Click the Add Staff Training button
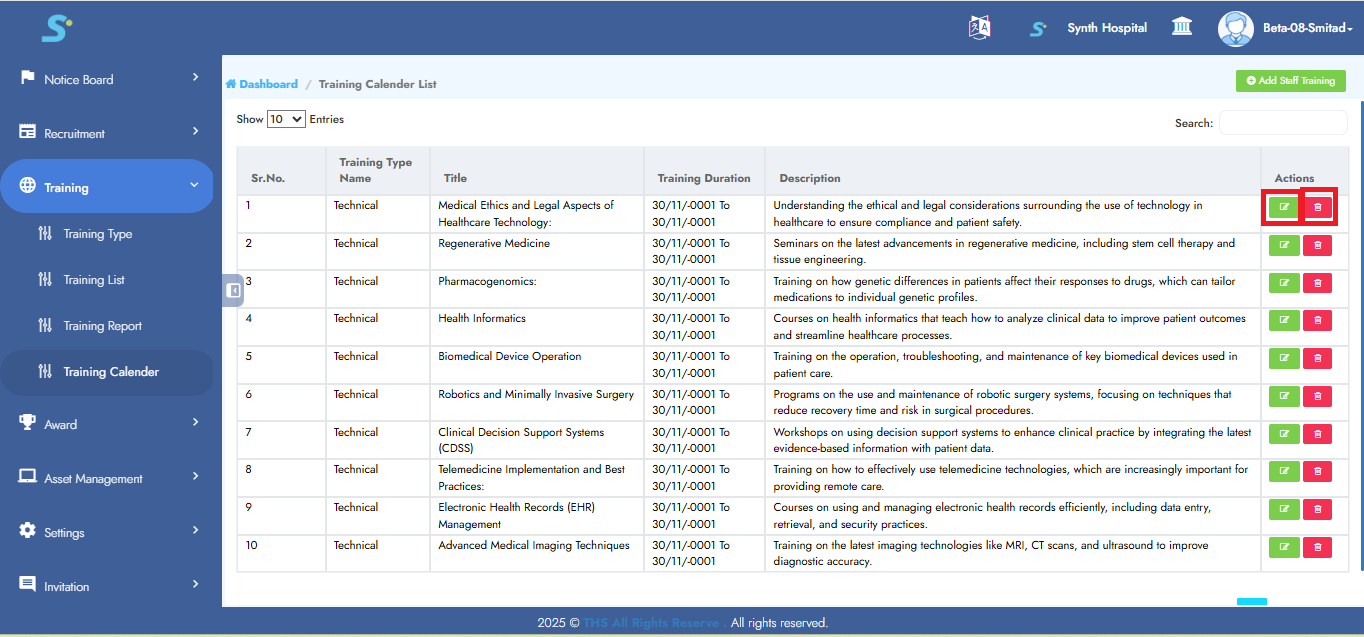 (1290, 81)
